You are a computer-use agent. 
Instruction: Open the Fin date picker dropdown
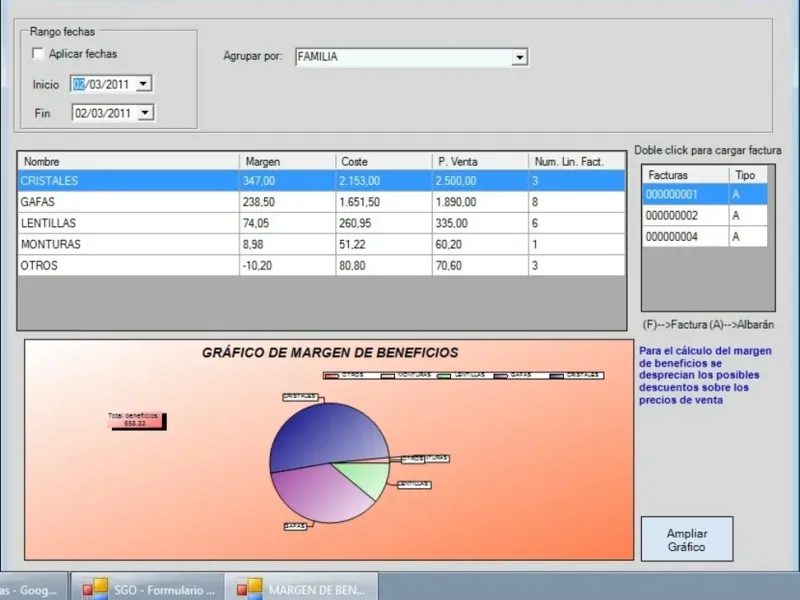tap(145, 113)
